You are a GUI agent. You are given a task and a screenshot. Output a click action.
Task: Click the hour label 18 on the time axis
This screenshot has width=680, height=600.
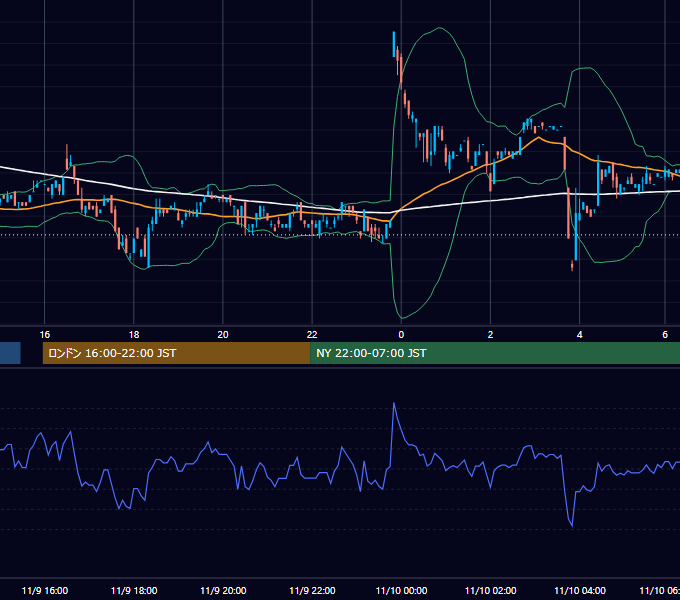[134, 335]
